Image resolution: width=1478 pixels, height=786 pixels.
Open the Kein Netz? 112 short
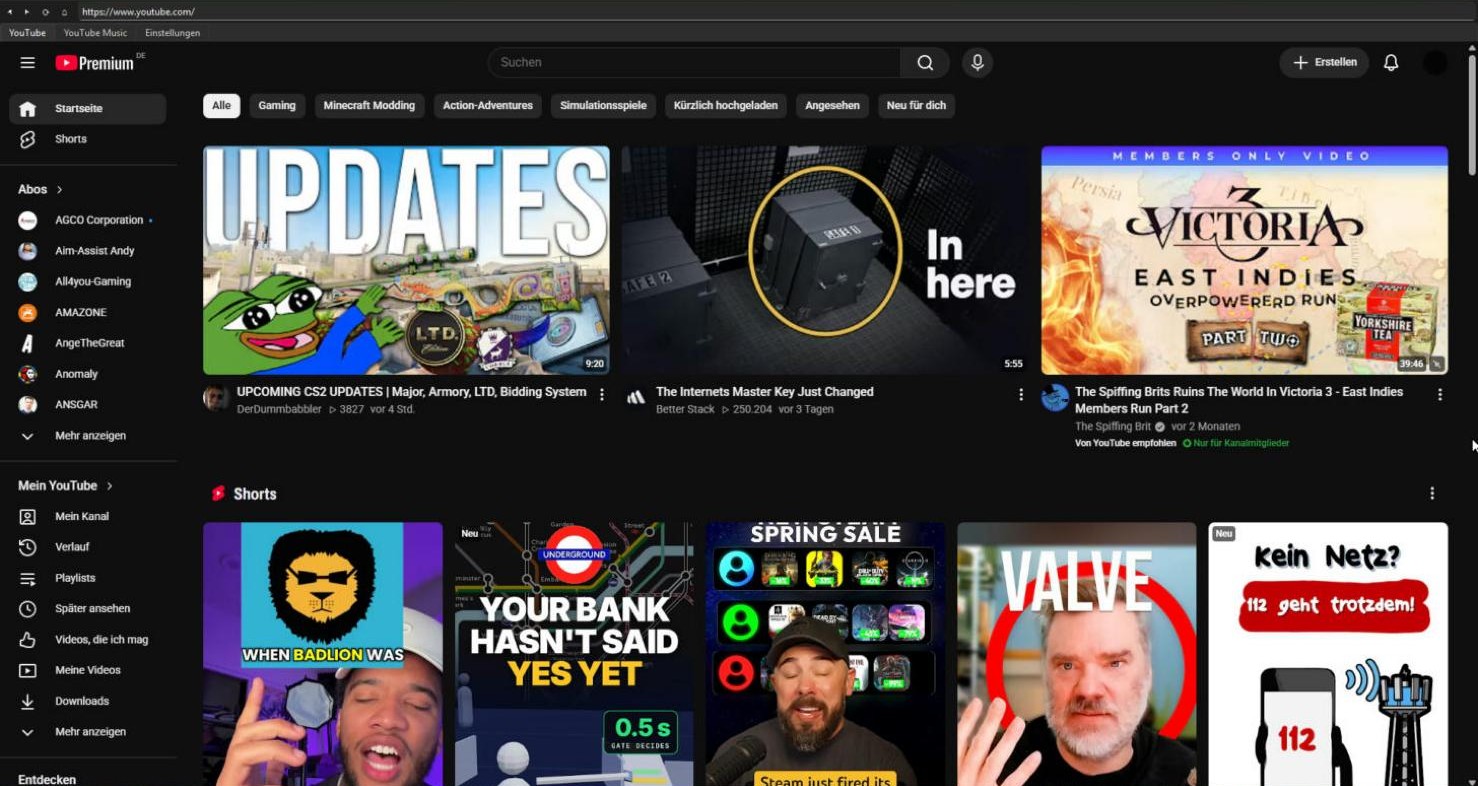[x=1328, y=654]
